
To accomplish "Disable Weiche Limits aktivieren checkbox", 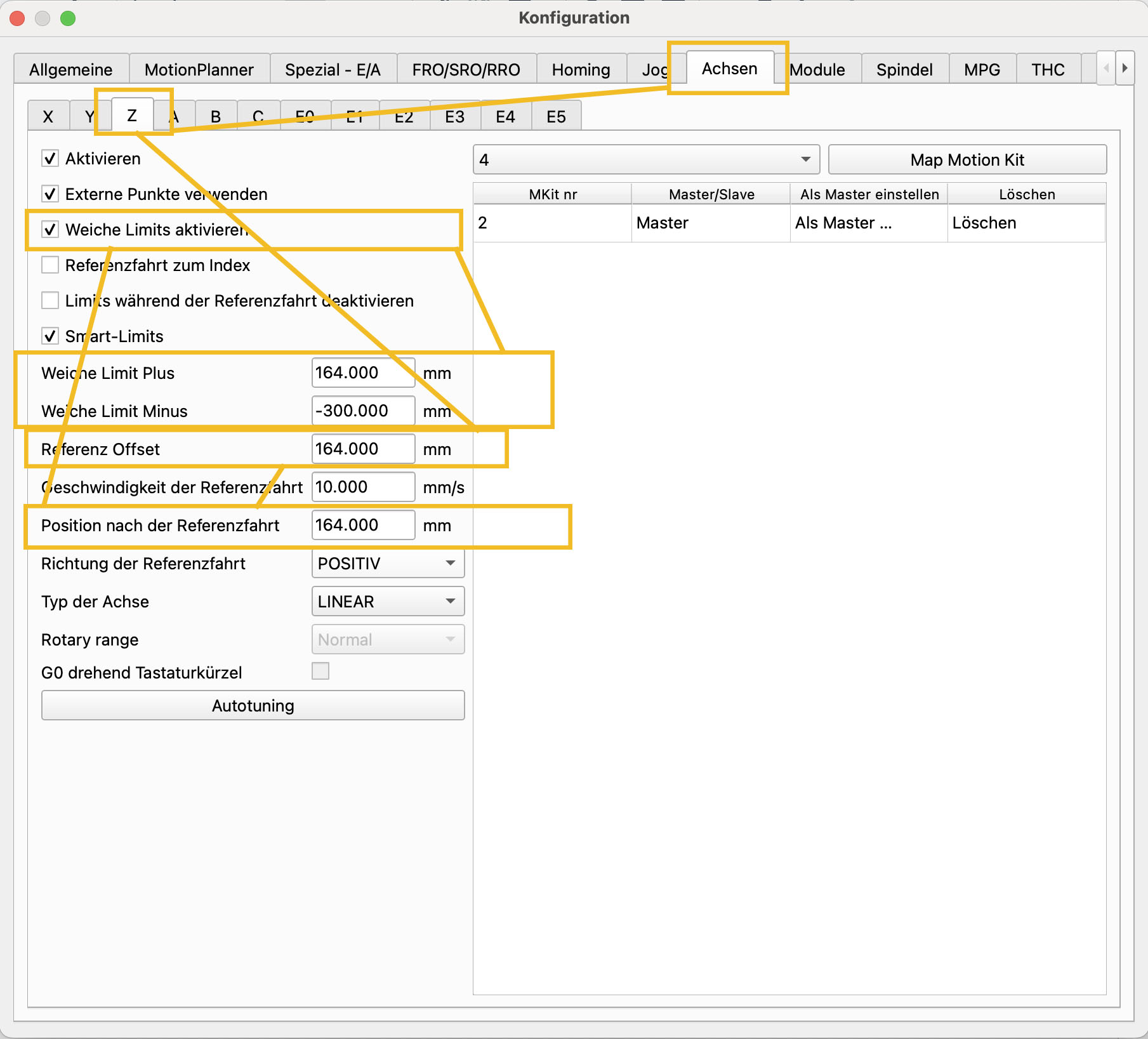I will [50, 230].
